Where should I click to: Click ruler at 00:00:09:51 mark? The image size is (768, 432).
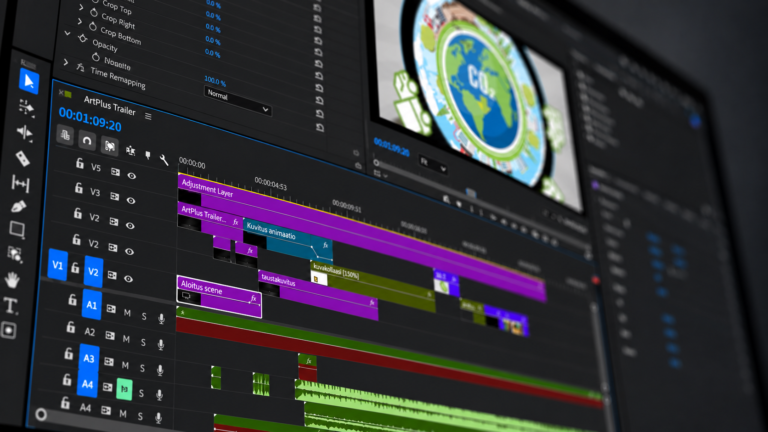click(346, 205)
